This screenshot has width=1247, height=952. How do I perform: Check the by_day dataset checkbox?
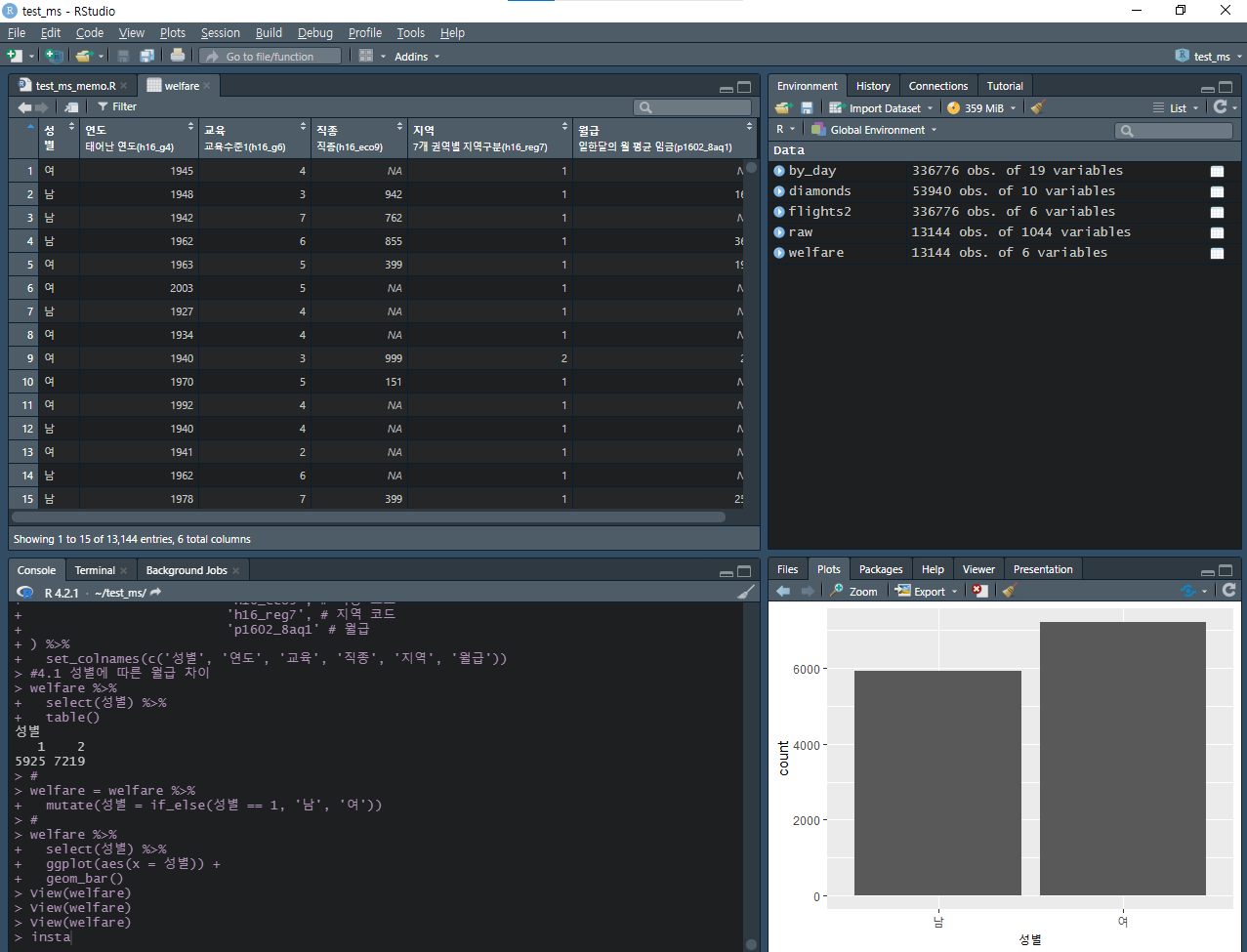[x=1217, y=171]
